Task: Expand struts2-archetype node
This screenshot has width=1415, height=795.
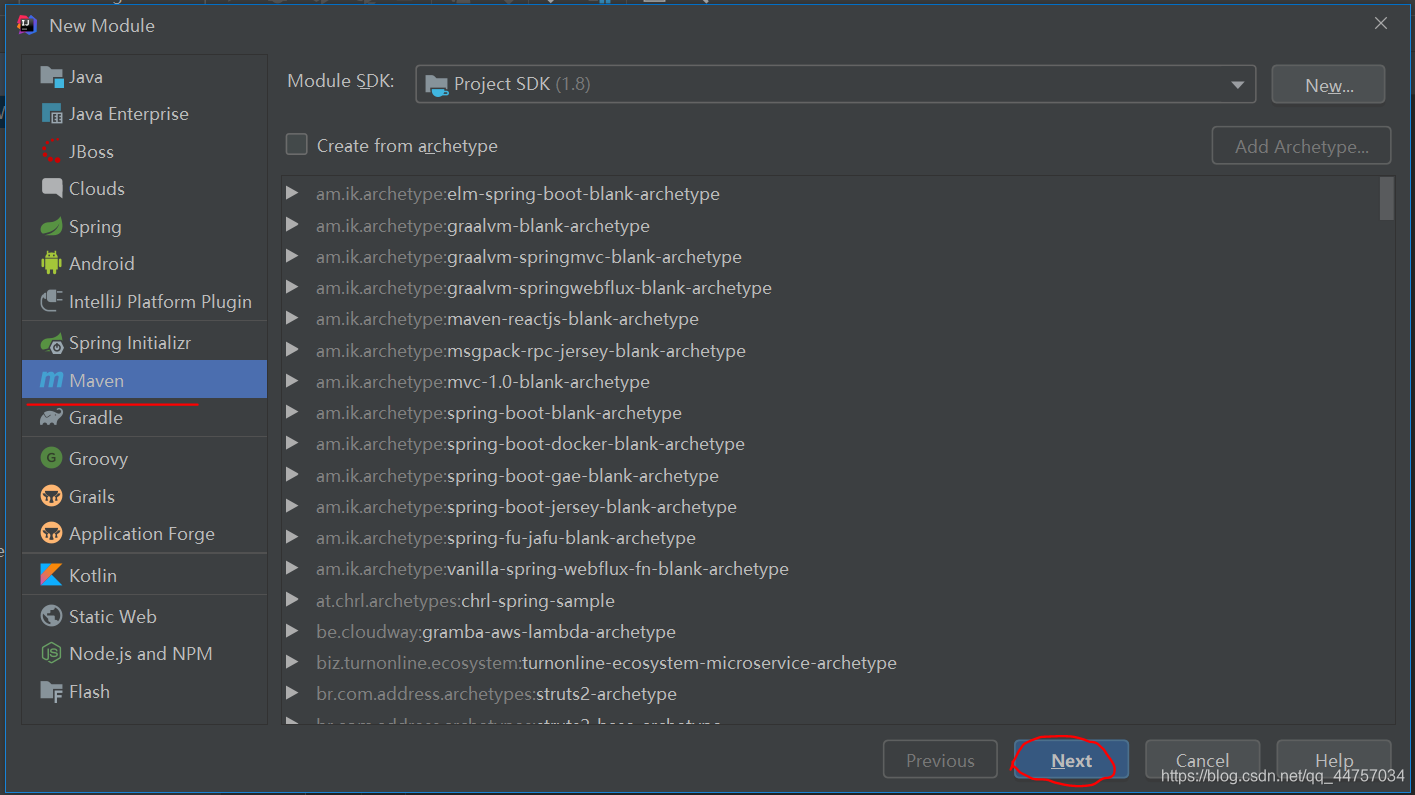Action: (292, 693)
